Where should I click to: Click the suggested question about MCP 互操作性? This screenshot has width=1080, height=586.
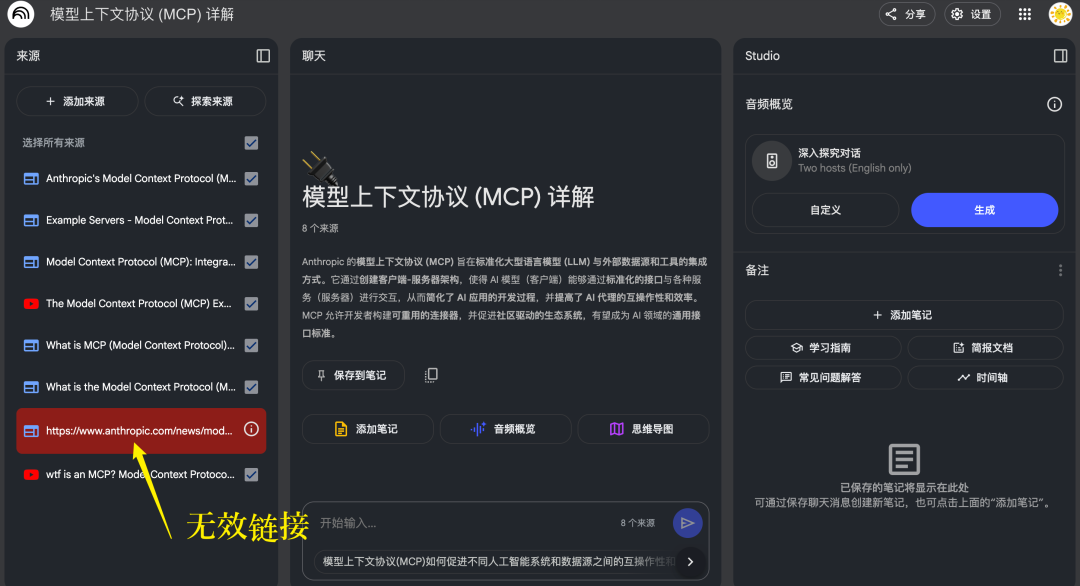[499, 562]
